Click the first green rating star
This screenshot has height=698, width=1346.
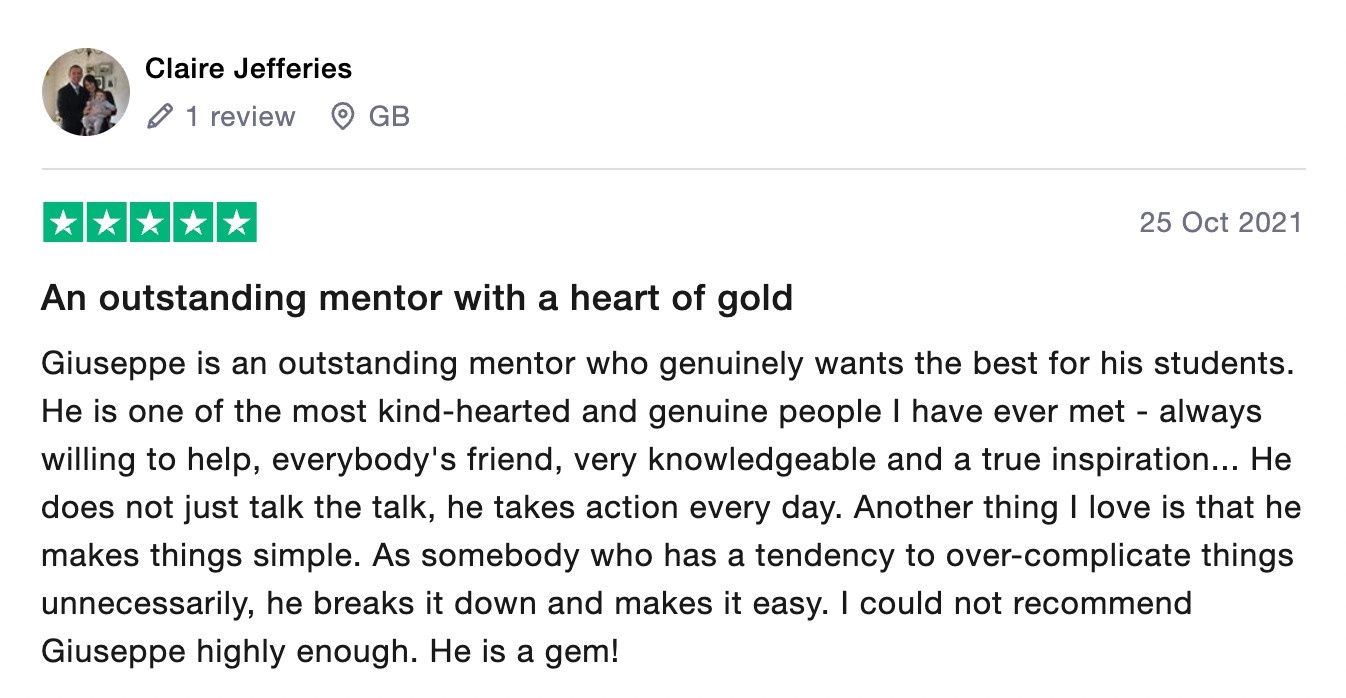63,222
